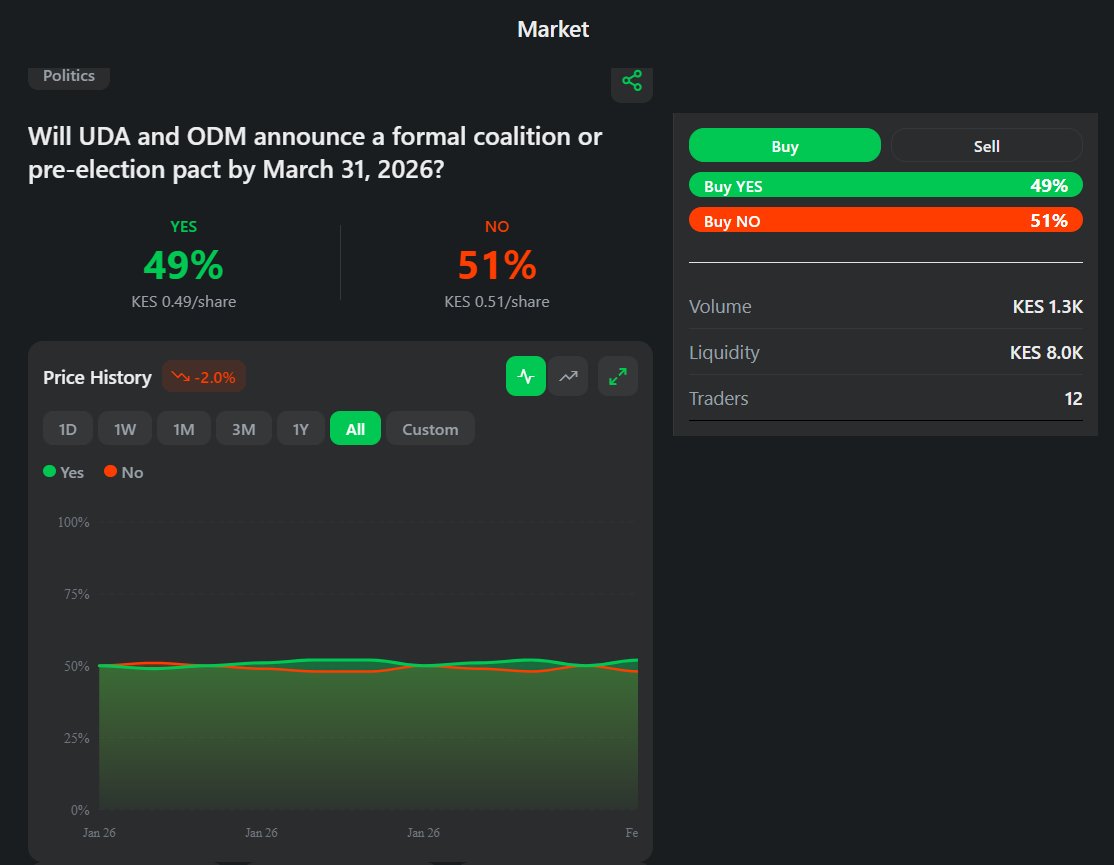Select the All time range
The height and width of the screenshot is (865, 1114).
[x=355, y=429]
